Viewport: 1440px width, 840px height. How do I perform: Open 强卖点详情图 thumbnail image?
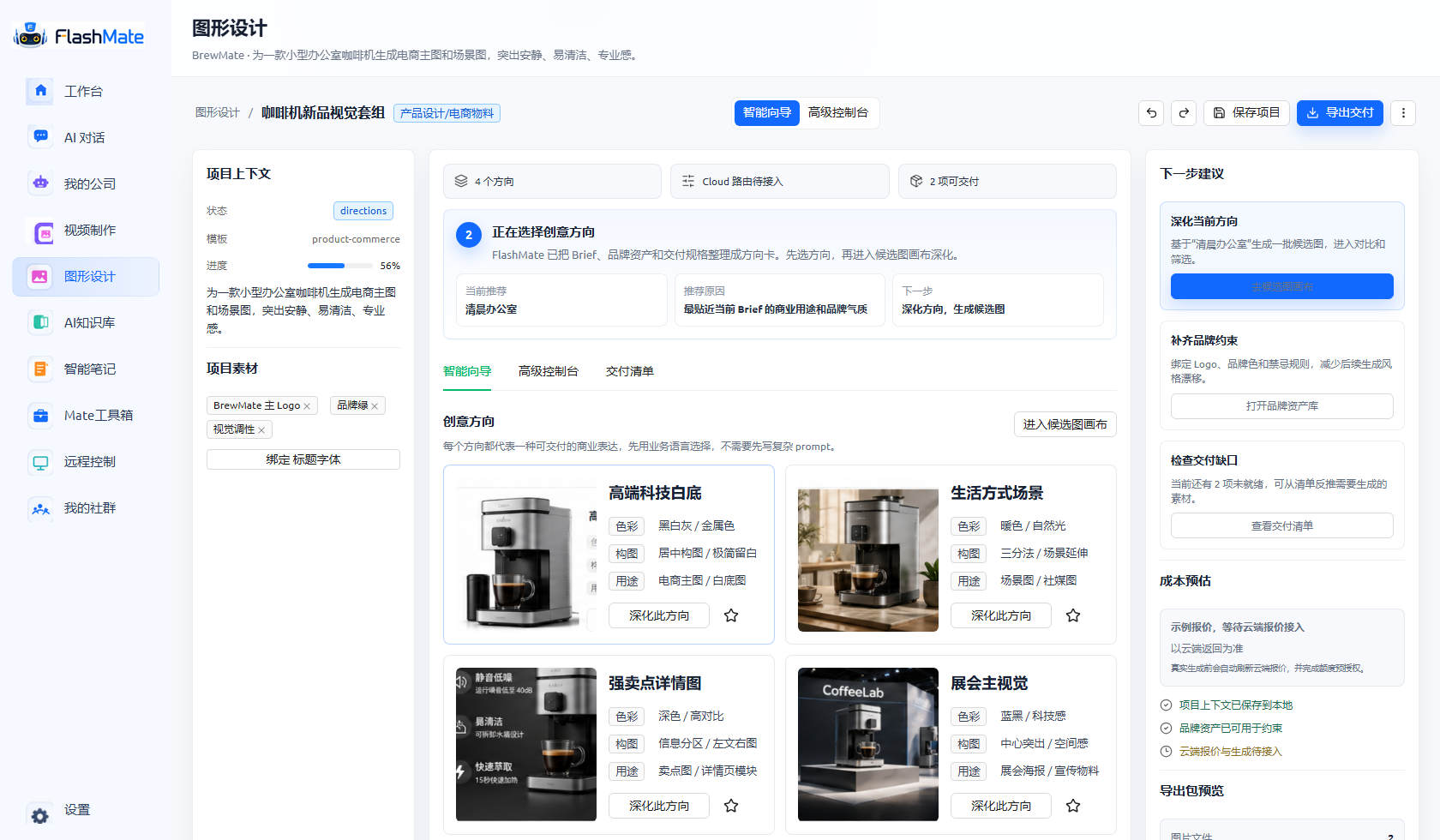(x=526, y=745)
